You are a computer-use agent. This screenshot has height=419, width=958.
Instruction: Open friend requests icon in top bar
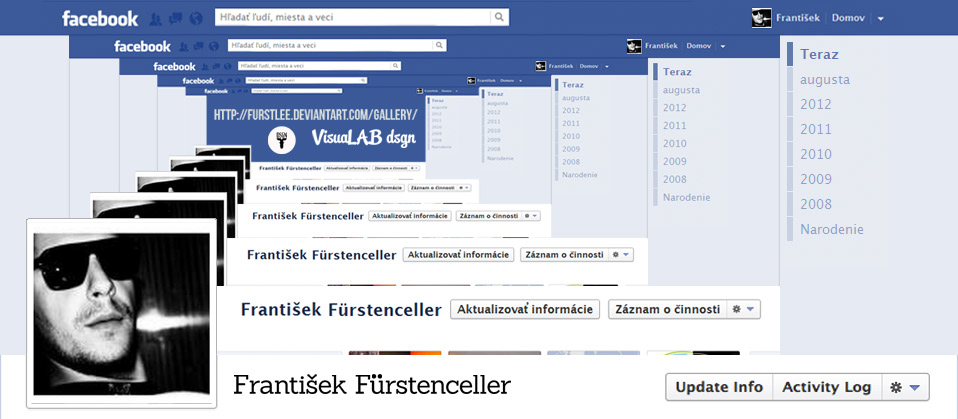tap(156, 18)
